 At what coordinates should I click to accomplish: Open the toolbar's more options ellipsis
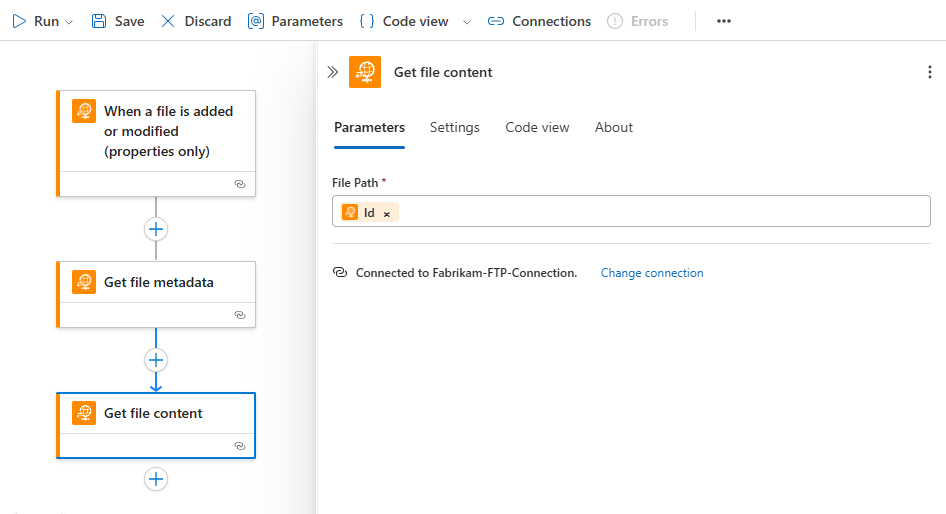coord(724,21)
